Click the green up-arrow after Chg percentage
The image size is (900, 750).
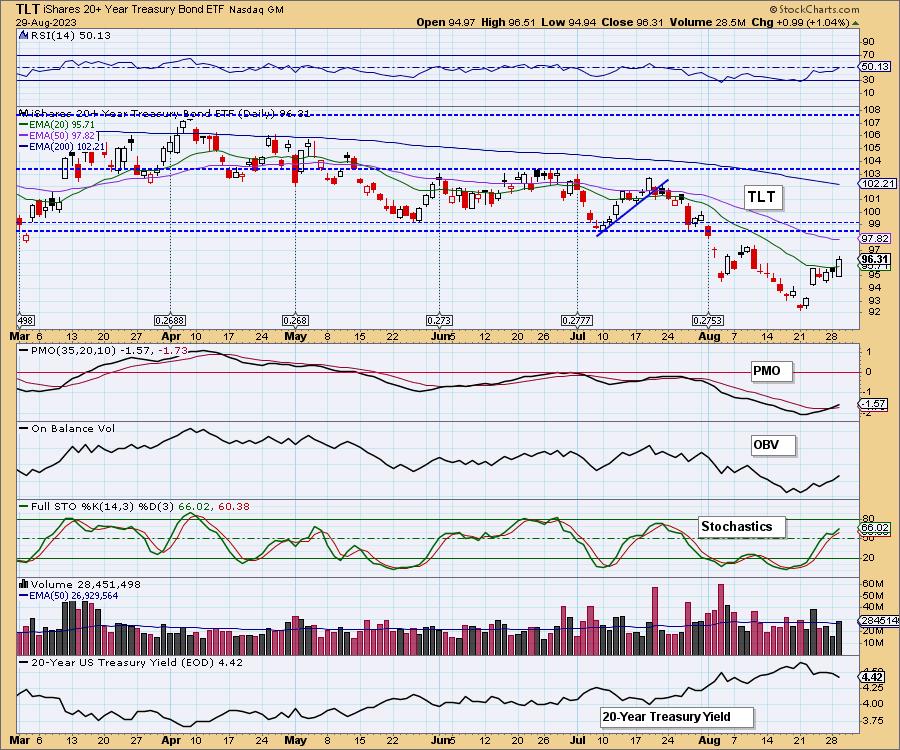855,23
